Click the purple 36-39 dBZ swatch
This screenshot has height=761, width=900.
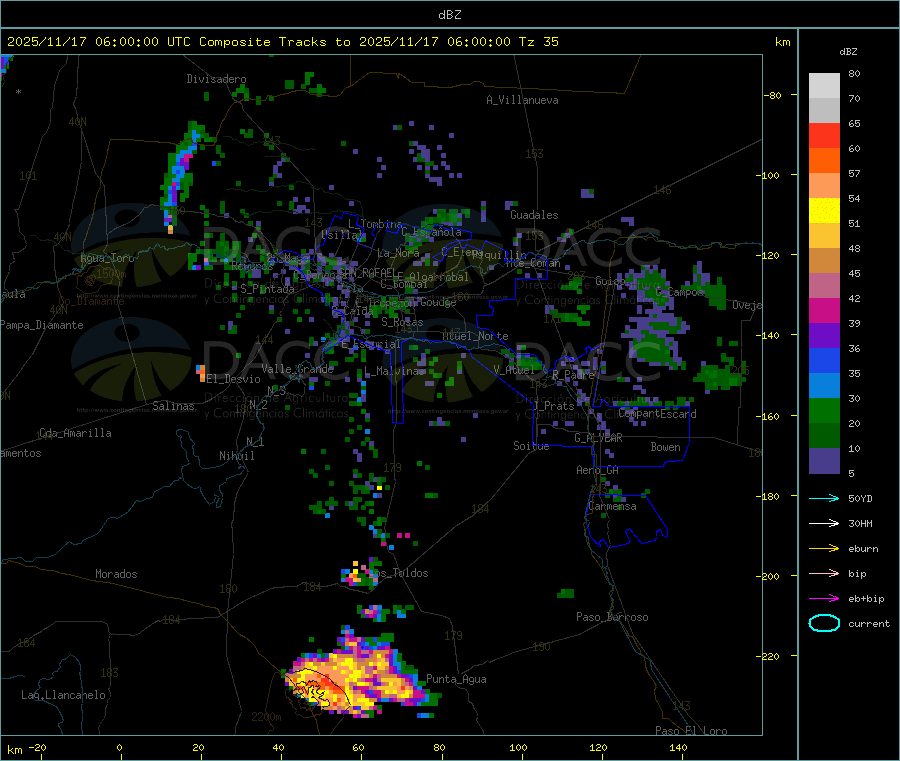click(824, 336)
